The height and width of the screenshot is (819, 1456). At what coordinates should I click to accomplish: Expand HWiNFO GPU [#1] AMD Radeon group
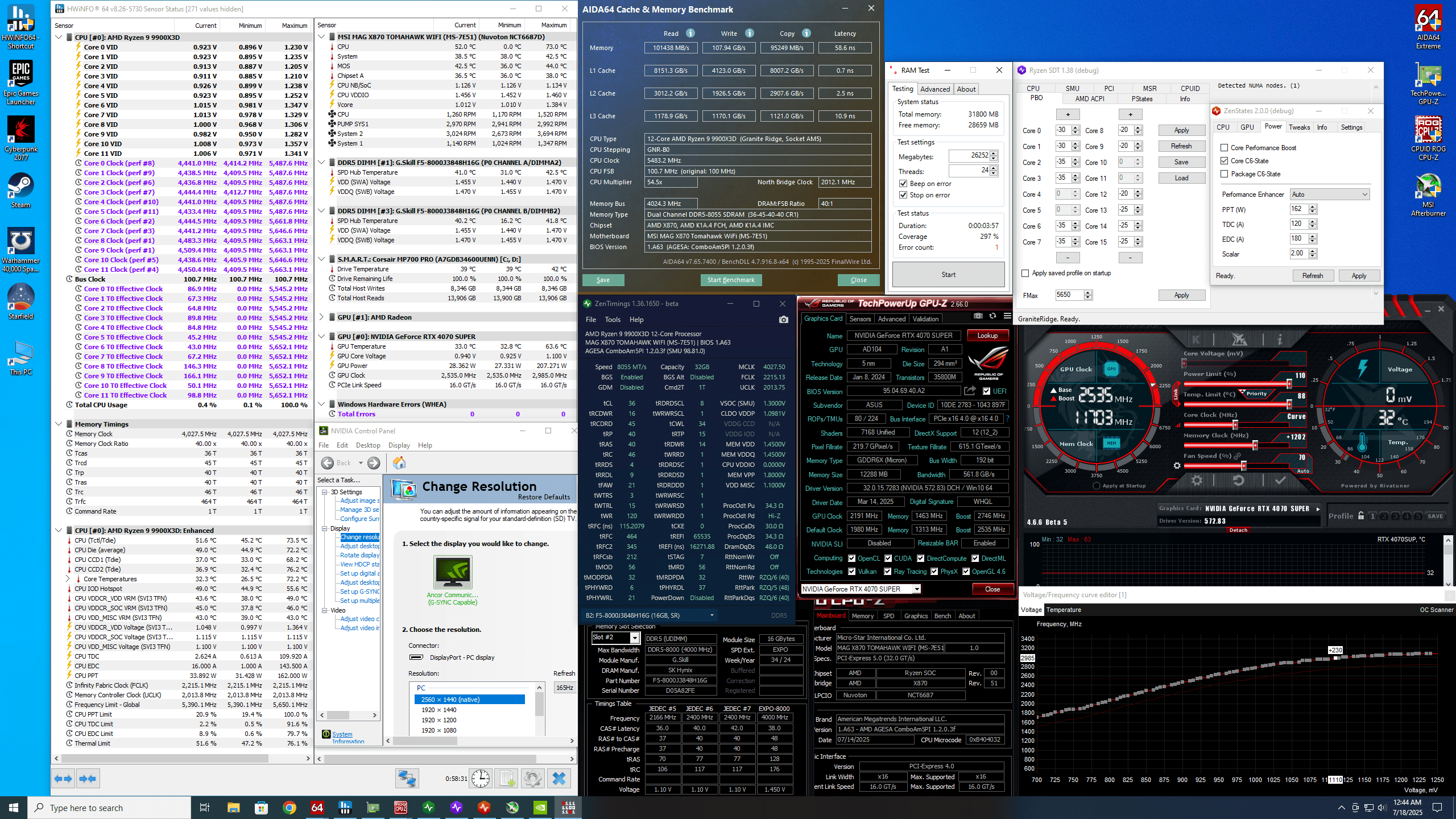coord(321,317)
